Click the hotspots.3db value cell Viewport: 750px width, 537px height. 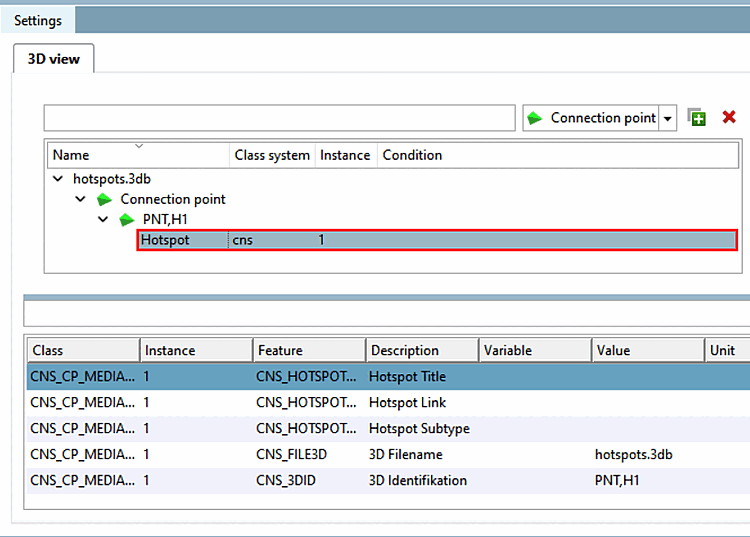(633, 454)
